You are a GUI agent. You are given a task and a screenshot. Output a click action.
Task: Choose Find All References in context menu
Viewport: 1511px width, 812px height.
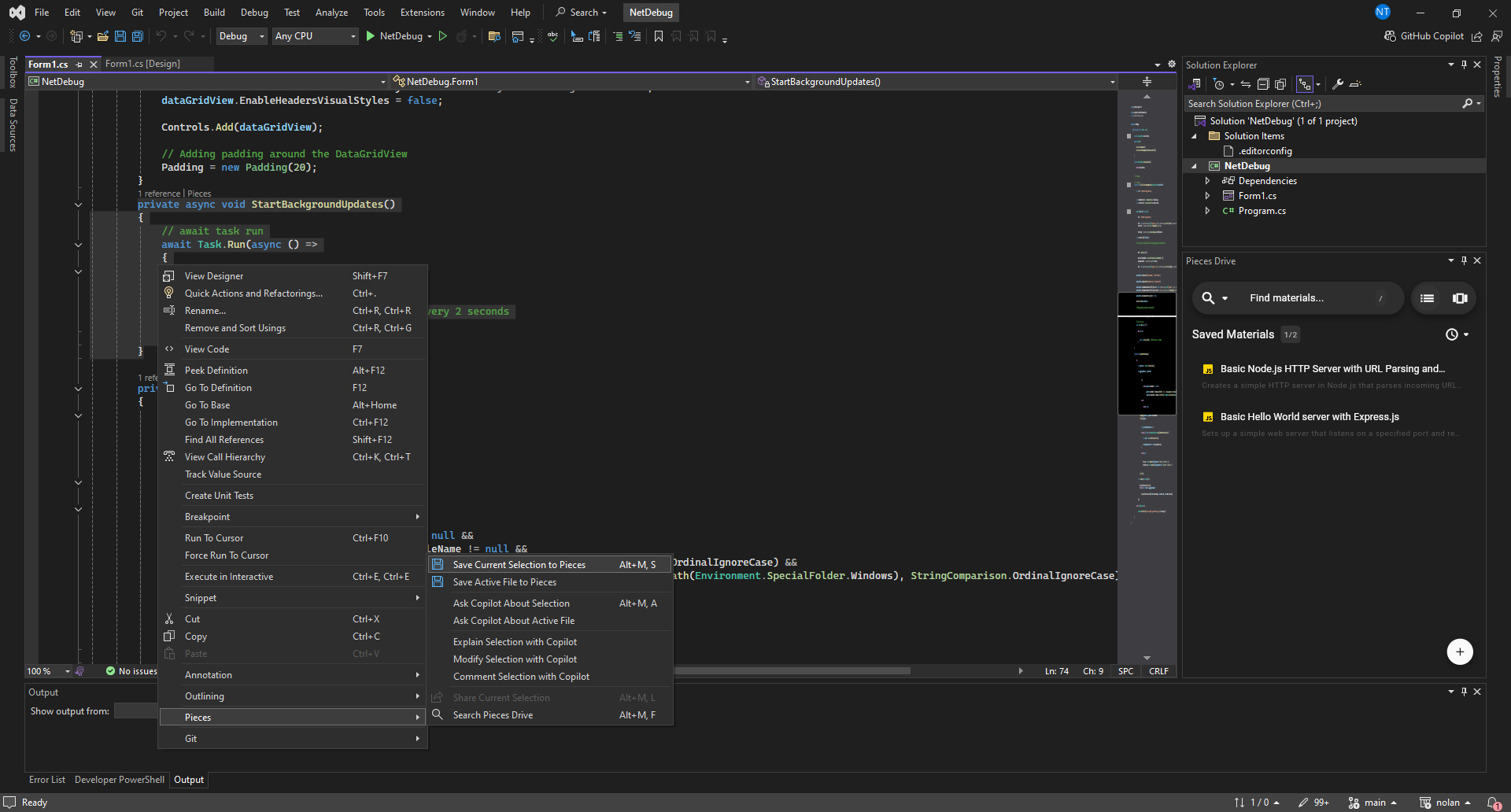(x=293, y=440)
